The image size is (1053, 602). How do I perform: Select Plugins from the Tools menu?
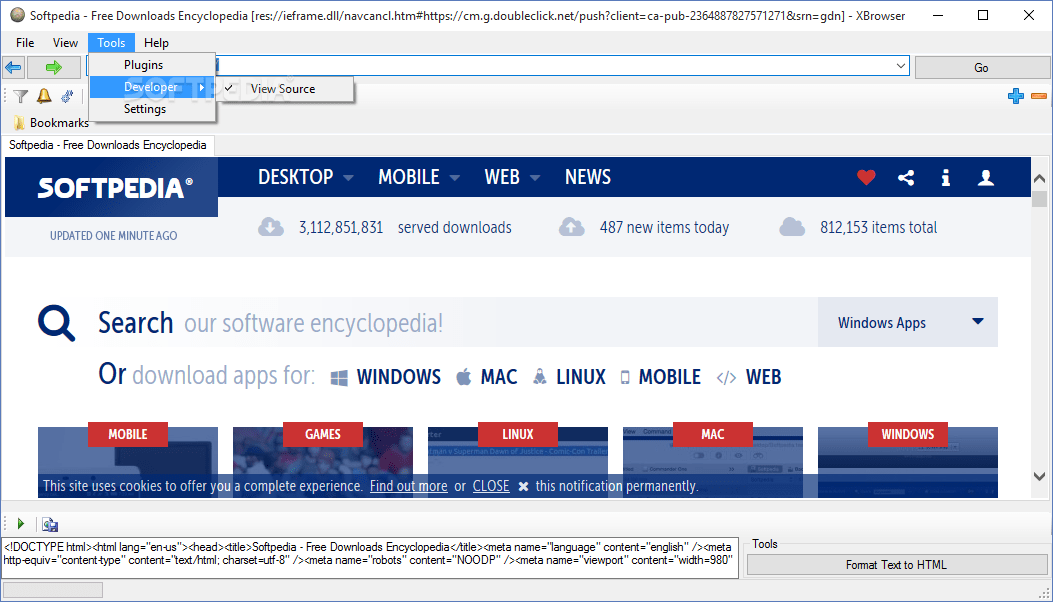(x=145, y=64)
